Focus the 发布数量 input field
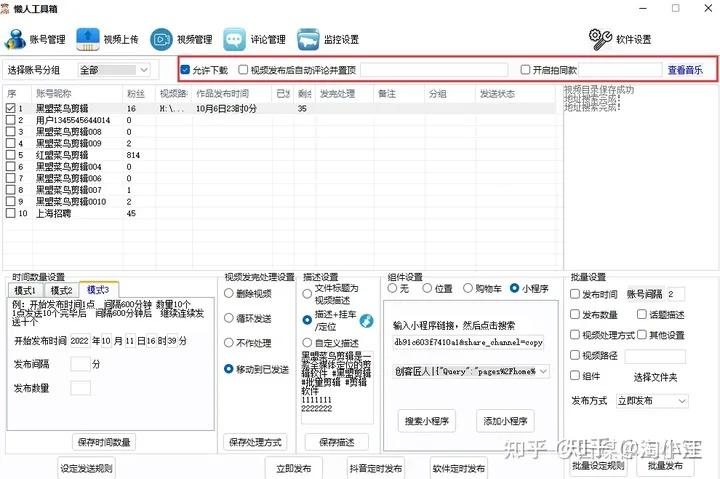 pyautogui.click(x=80, y=388)
